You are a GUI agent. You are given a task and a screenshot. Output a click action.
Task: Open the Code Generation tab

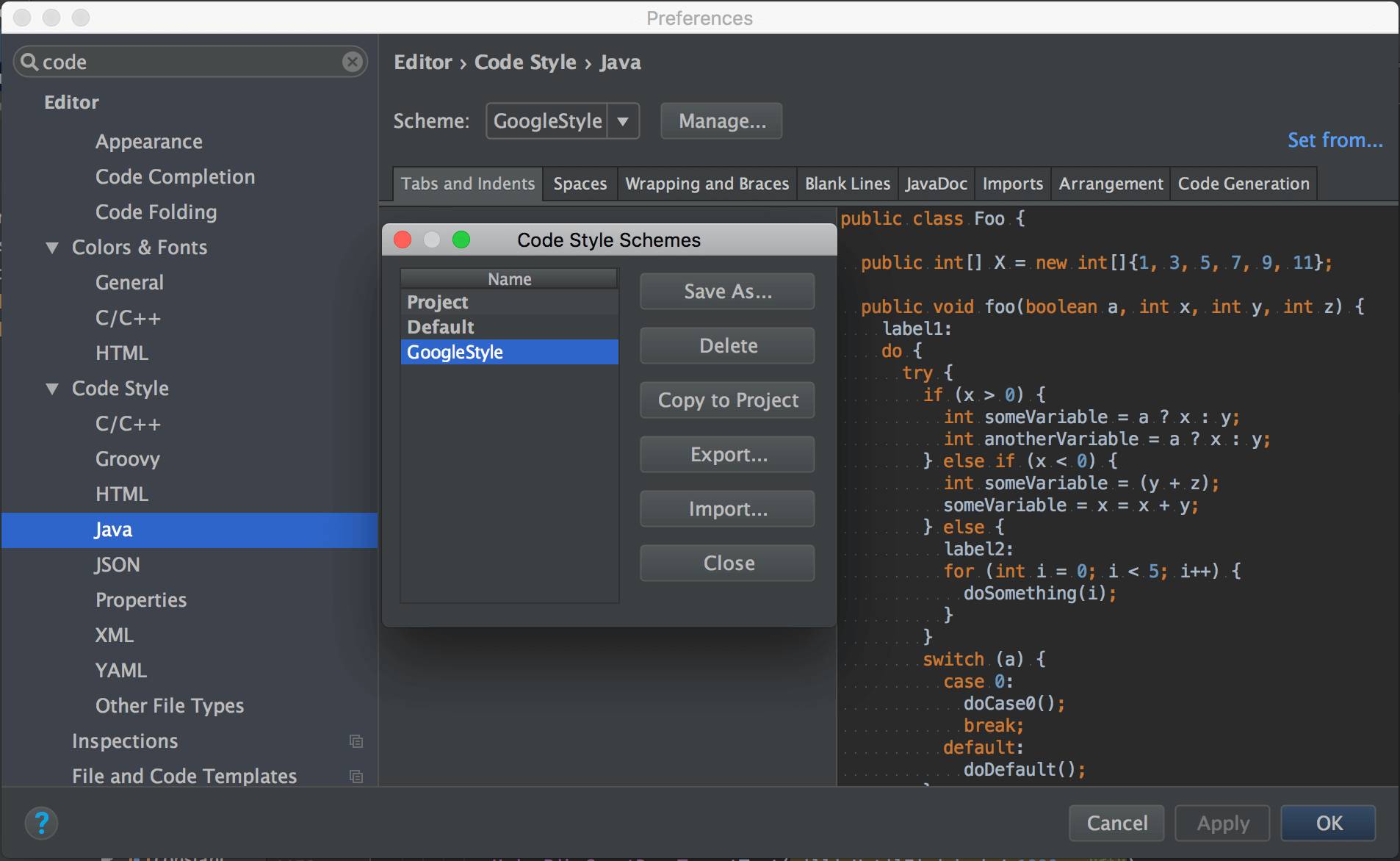1244,184
